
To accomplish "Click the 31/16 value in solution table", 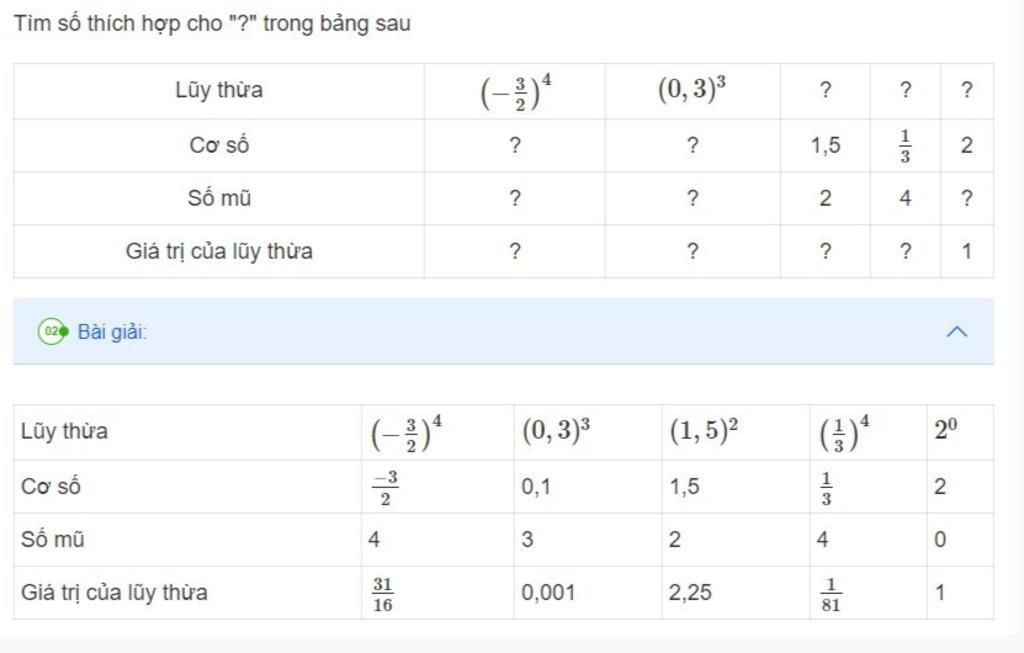I will (383, 594).
